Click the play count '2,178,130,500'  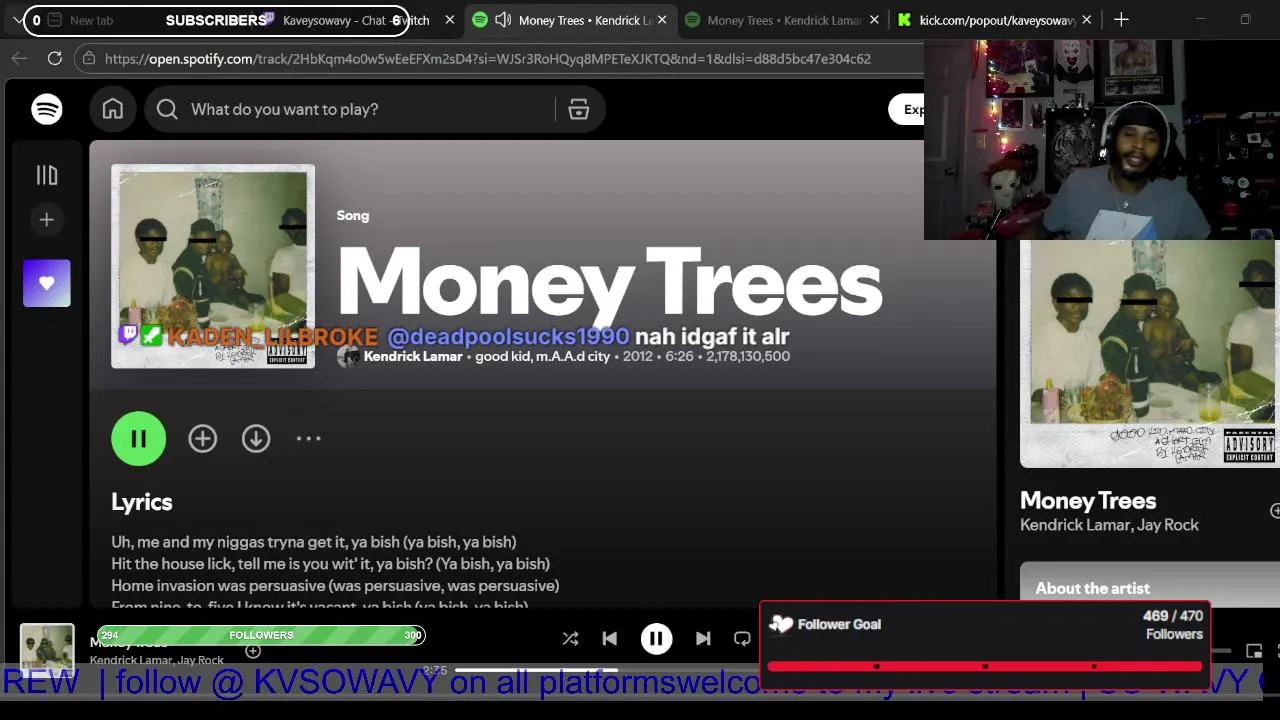[x=748, y=356]
